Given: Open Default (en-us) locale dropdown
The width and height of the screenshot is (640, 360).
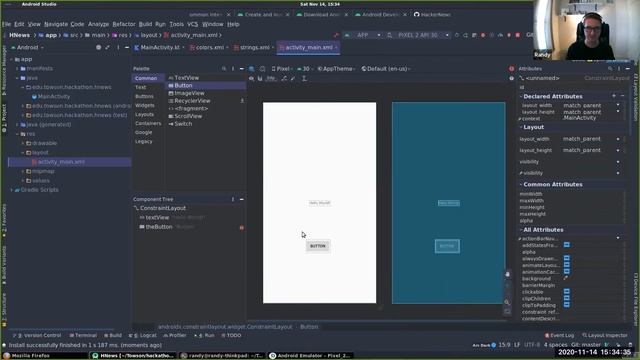Looking at the screenshot, I should point(386,69).
